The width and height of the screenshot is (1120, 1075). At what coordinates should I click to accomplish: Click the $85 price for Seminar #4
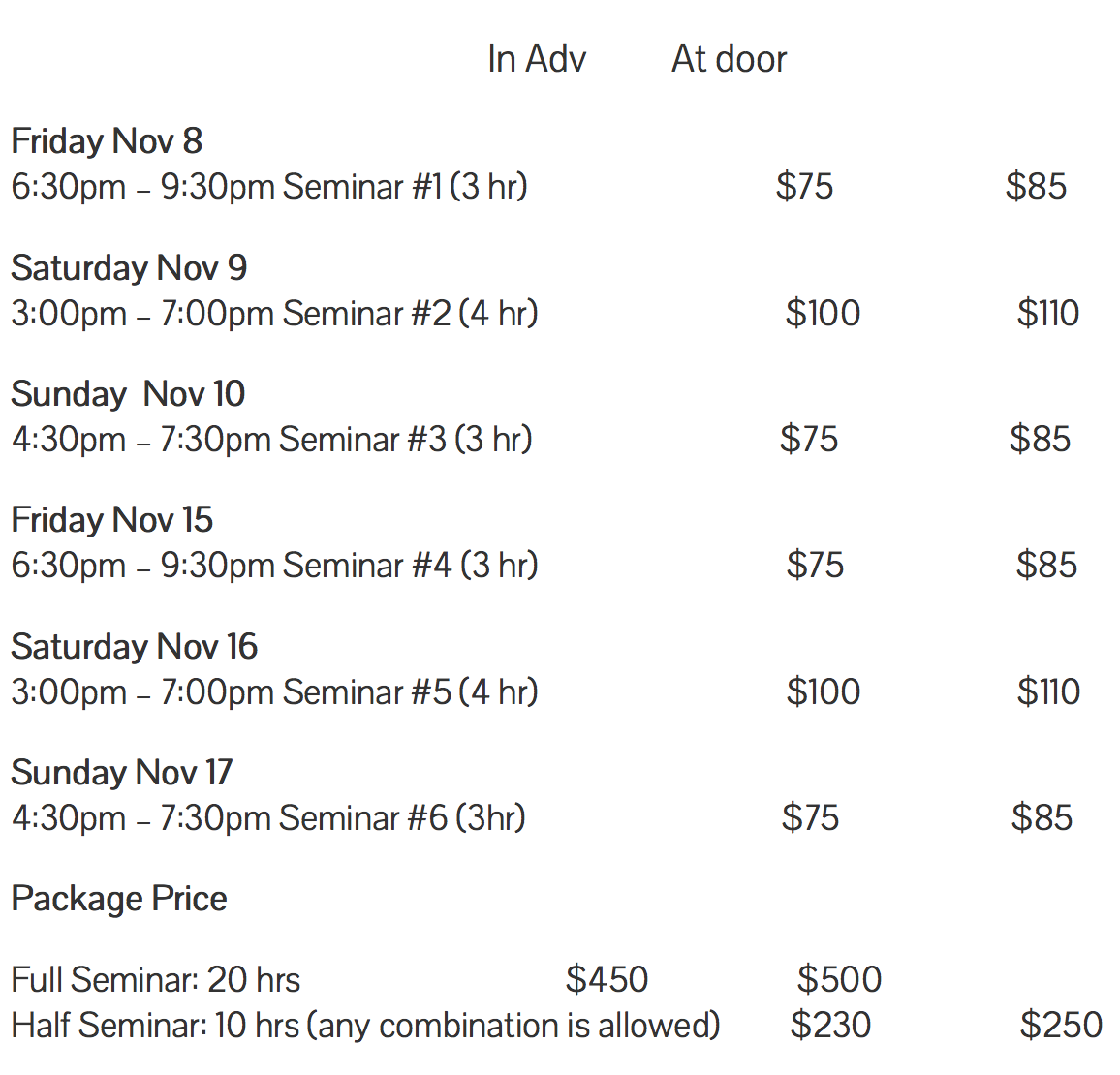1046,566
